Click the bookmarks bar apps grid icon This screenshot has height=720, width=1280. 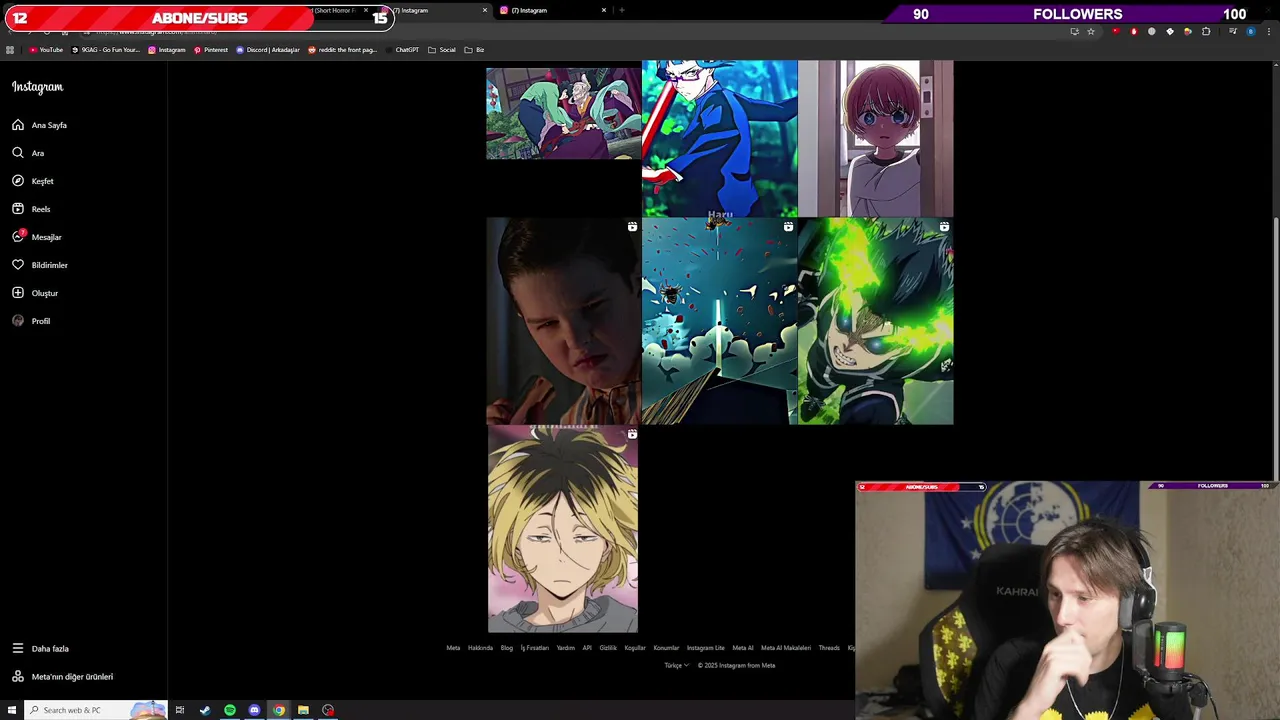pos(10,50)
